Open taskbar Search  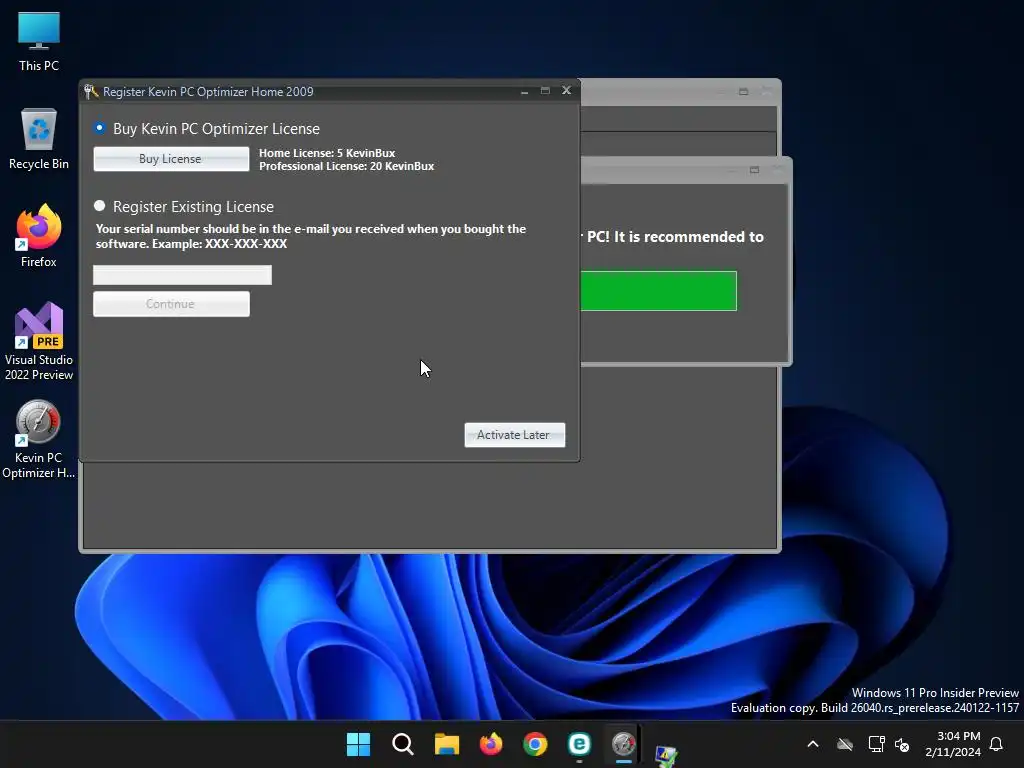point(403,744)
